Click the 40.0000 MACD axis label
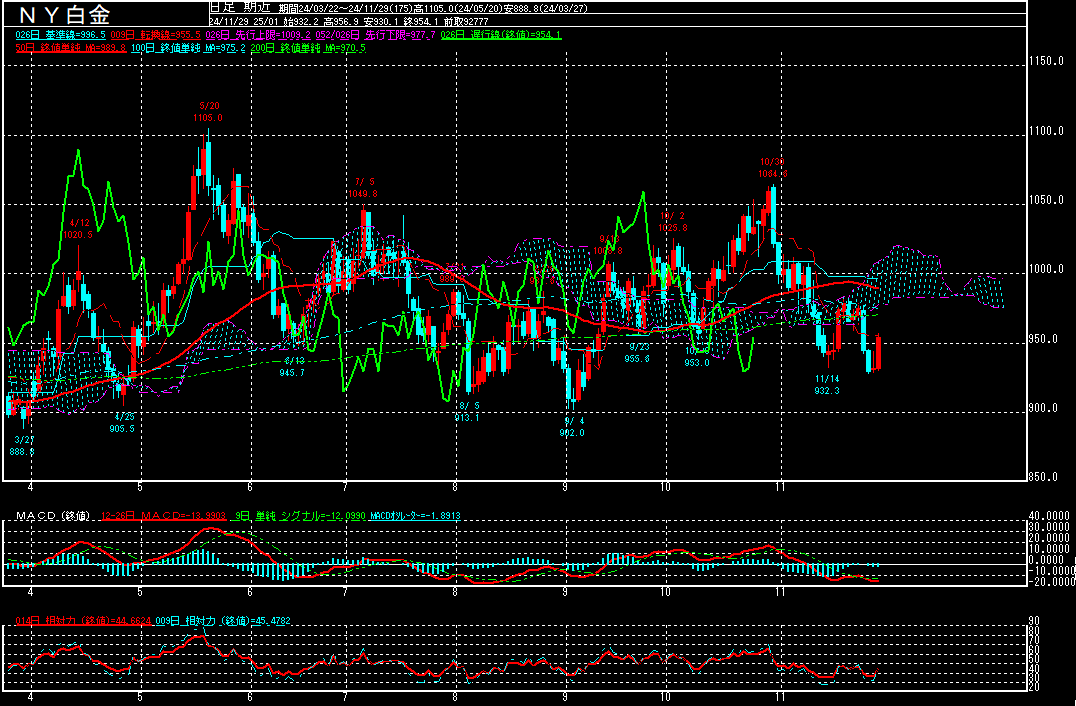Screen dimensions: 1076x706 tap(1051, 516)
